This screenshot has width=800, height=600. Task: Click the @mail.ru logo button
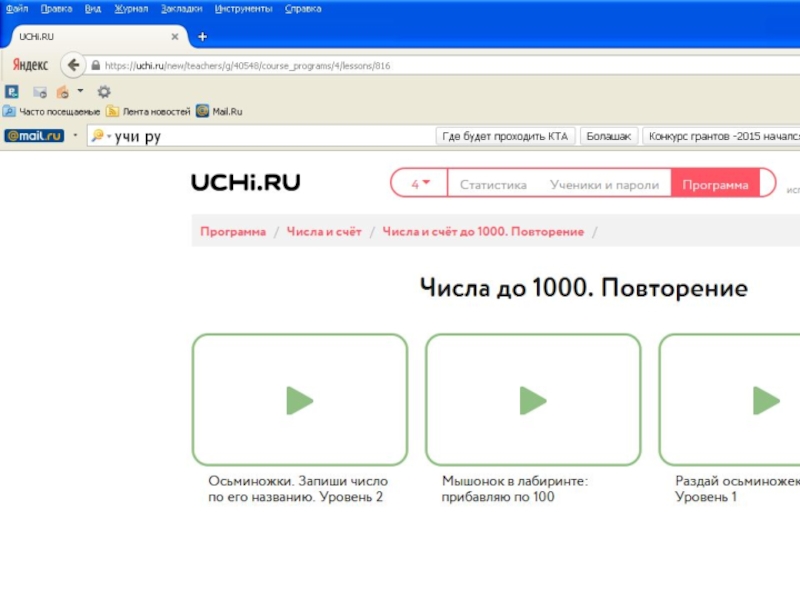click(33, 136)
